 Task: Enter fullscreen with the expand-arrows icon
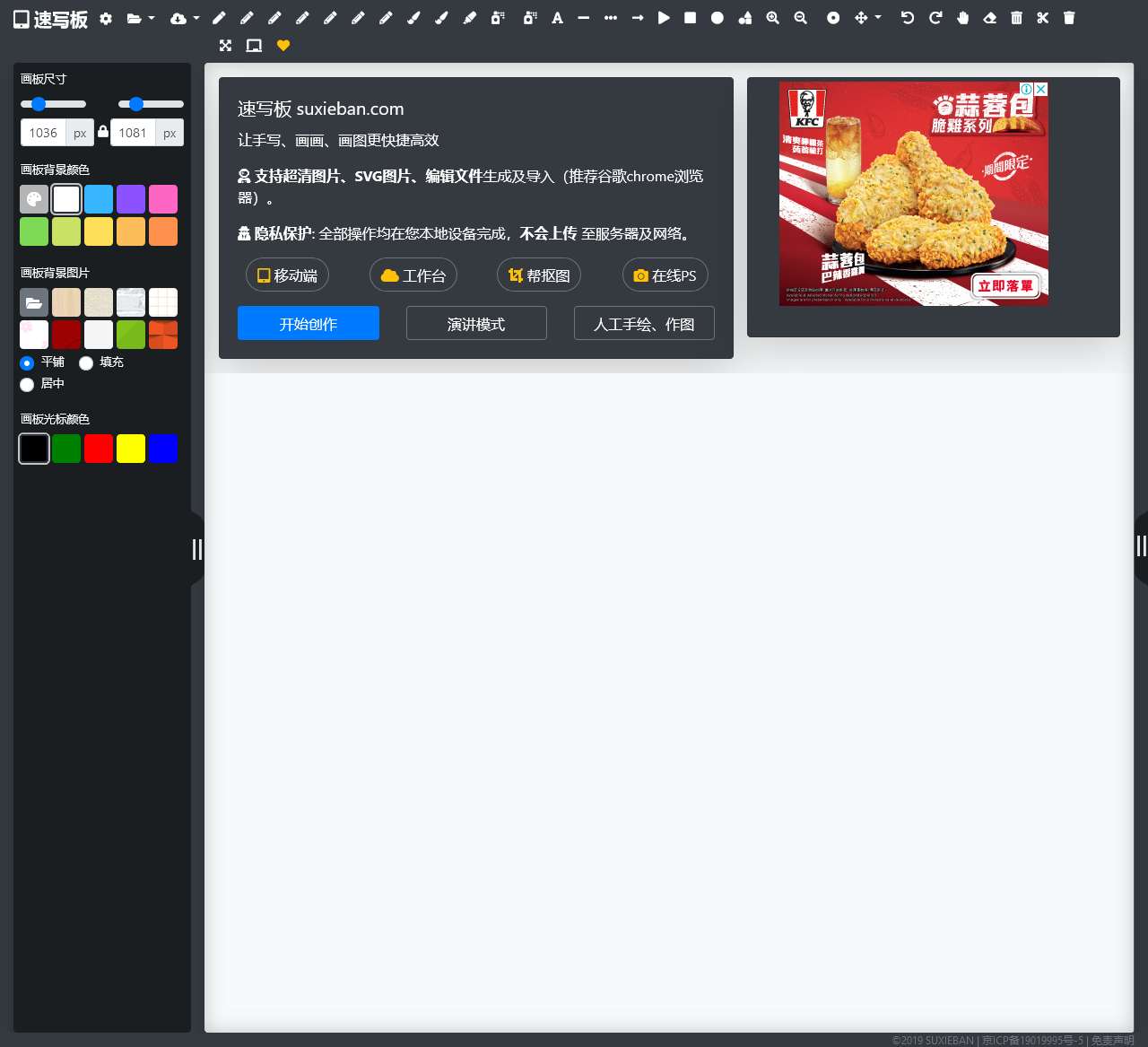click(x=225, y=46)
